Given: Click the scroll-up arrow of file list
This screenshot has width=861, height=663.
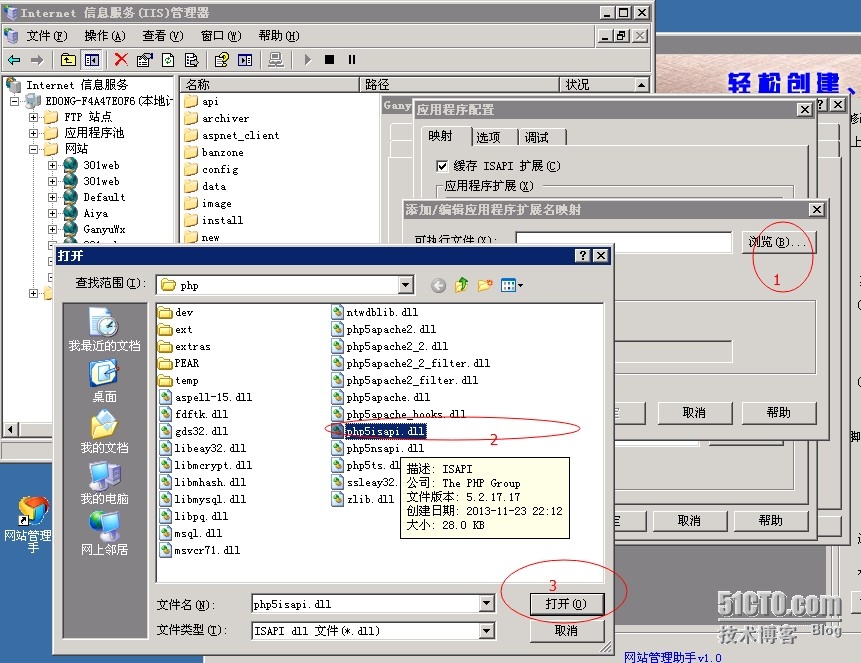Looking at the screenshot, I should tap(641, 85).
